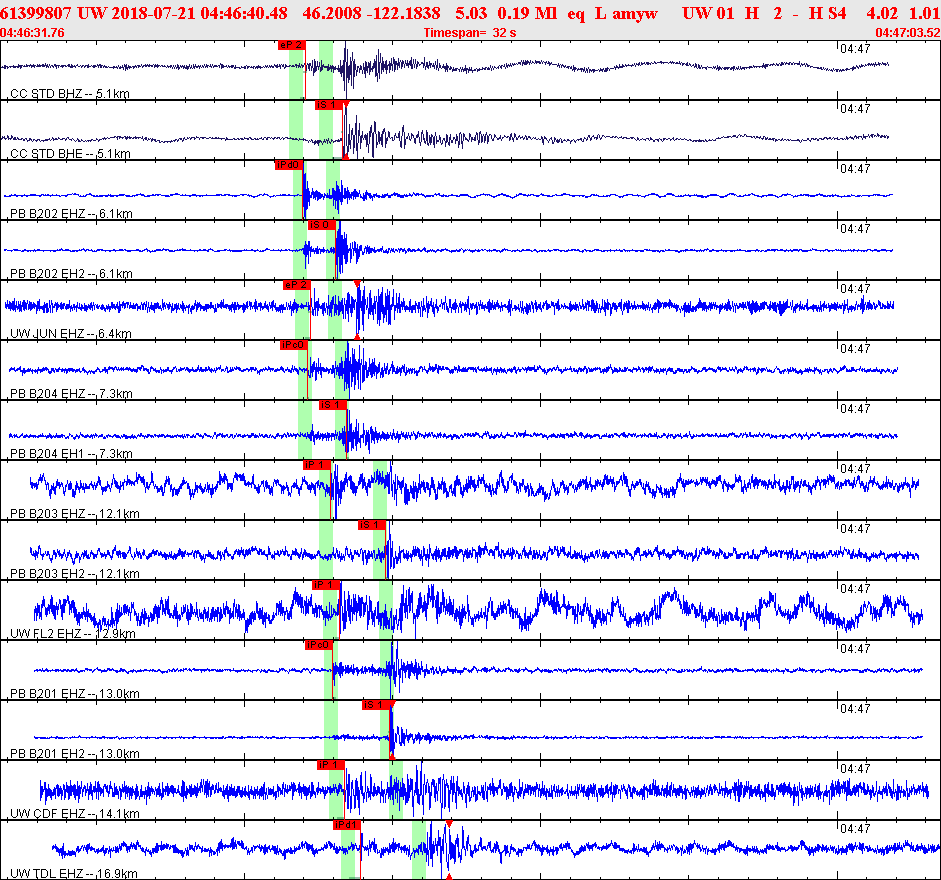The width and height of the screenshot is (941, 880).
Task: Select the 'PB B202 EHZ -- 6.1km' label
Action: point(71,214)
